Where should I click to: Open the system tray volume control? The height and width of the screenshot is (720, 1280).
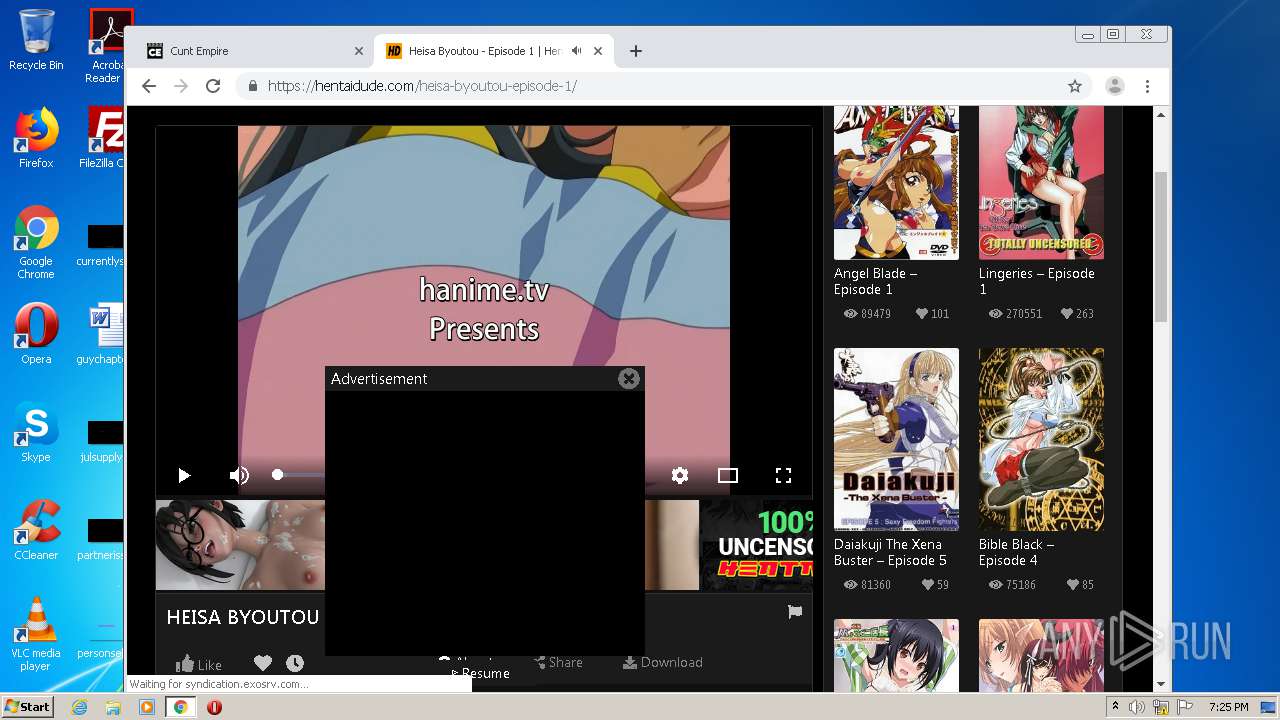tap(1137, 707)
